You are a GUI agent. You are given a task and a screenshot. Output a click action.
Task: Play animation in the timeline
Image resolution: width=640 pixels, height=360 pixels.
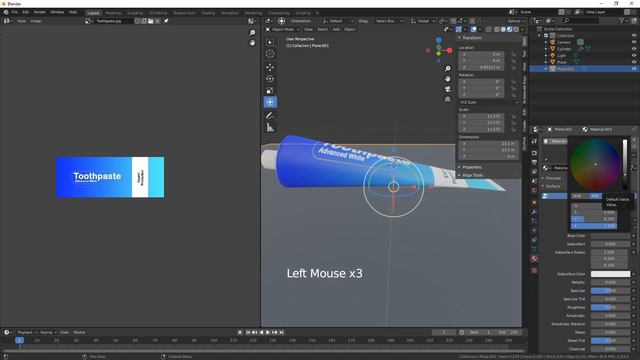tap(268, 332)
